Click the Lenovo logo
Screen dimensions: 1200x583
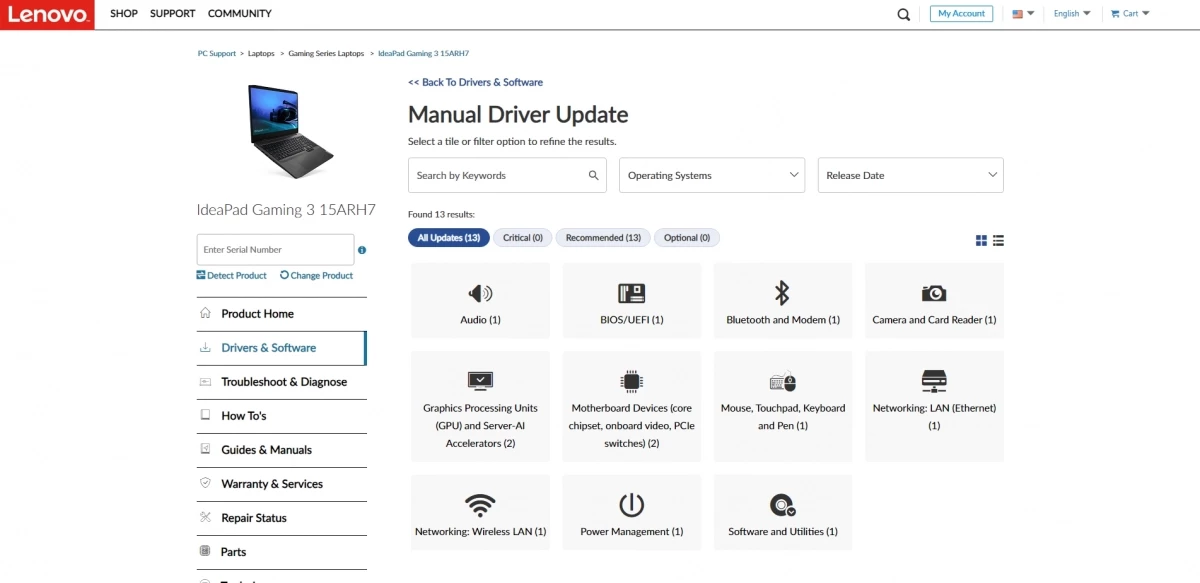click(x=47, y=14)
